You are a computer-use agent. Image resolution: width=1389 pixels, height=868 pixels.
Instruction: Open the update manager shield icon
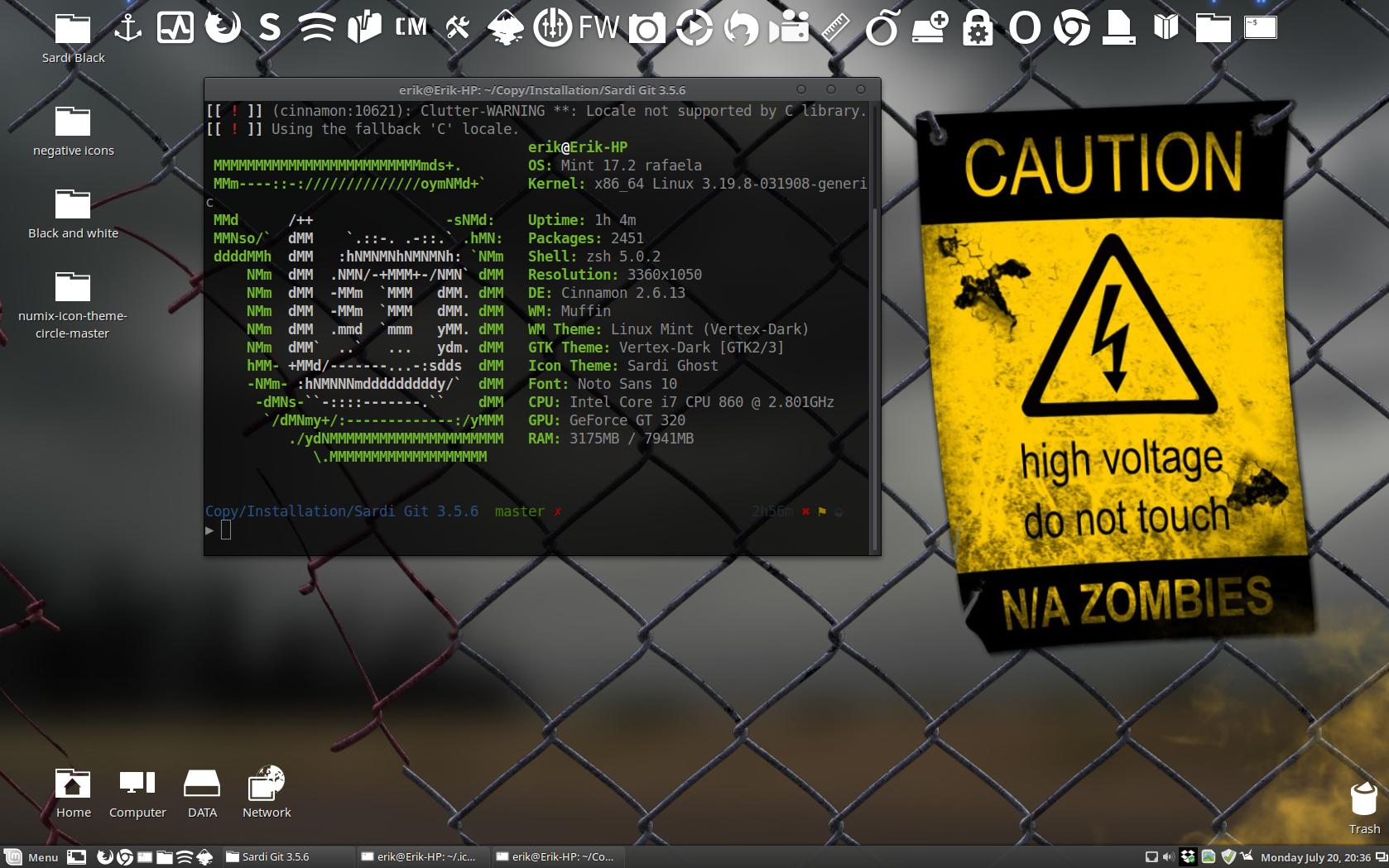tap(1228, 857)
